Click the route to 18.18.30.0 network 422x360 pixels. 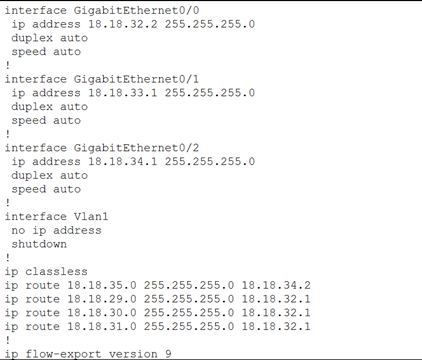(x=158, y=313)
